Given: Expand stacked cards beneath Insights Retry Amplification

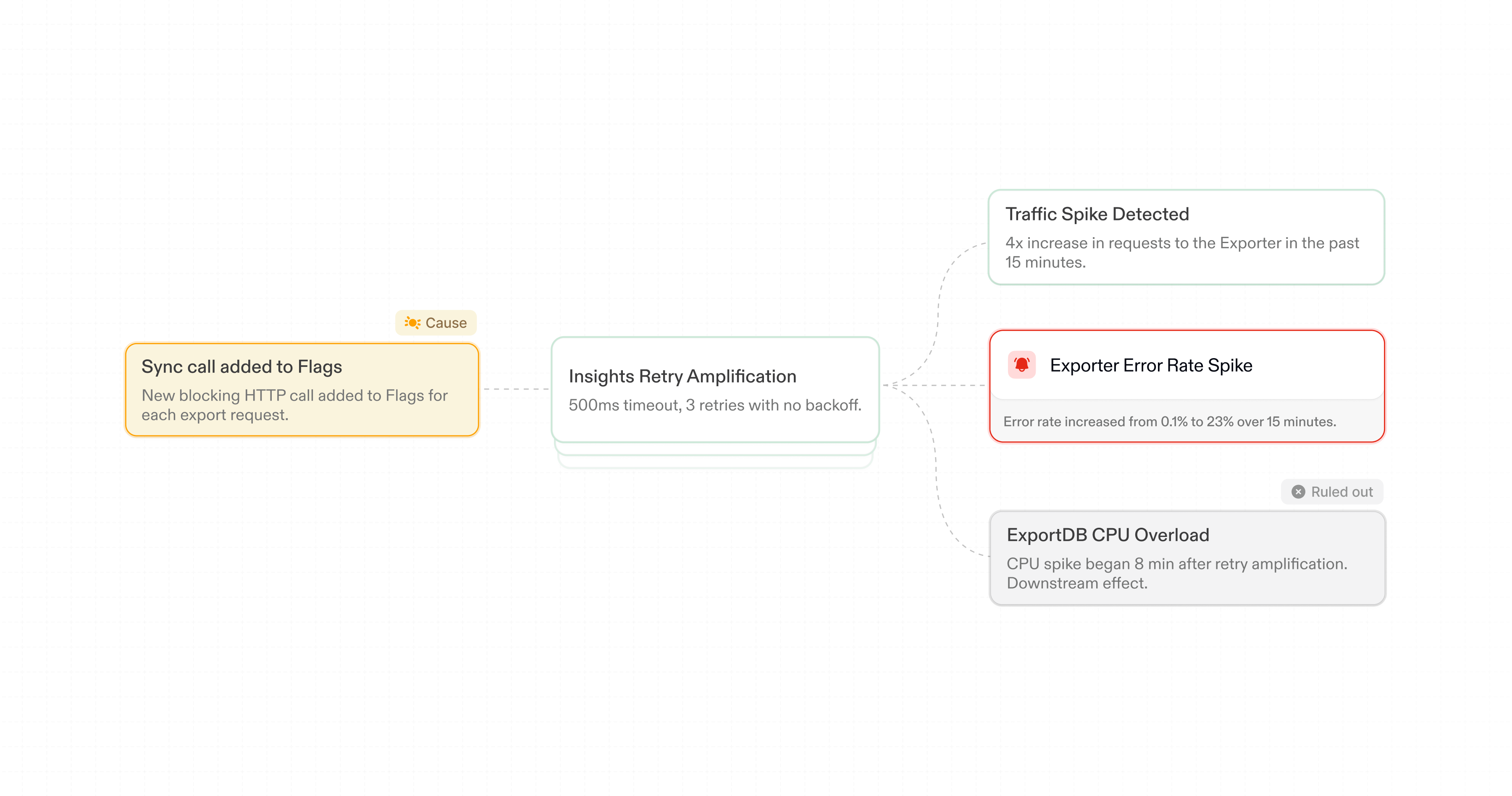Looking at the screenshot, I should (714, 449).
